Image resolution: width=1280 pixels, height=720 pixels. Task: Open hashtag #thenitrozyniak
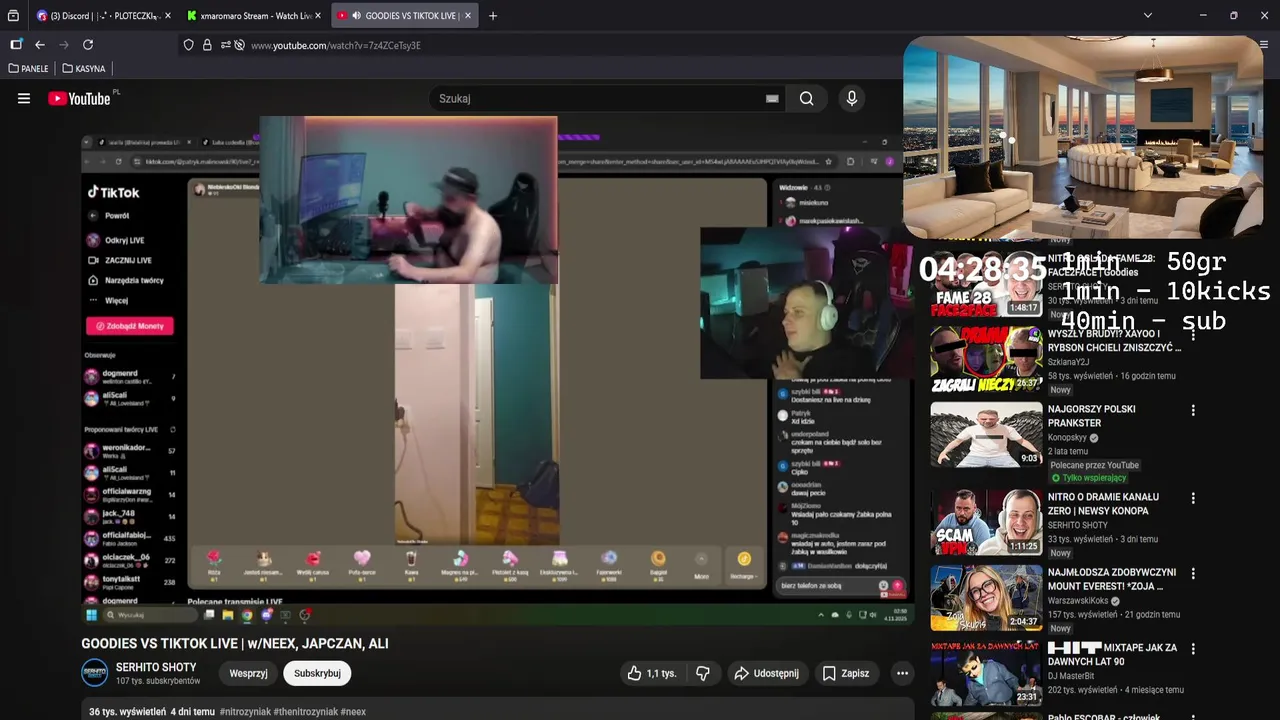[x=305, y=712]
